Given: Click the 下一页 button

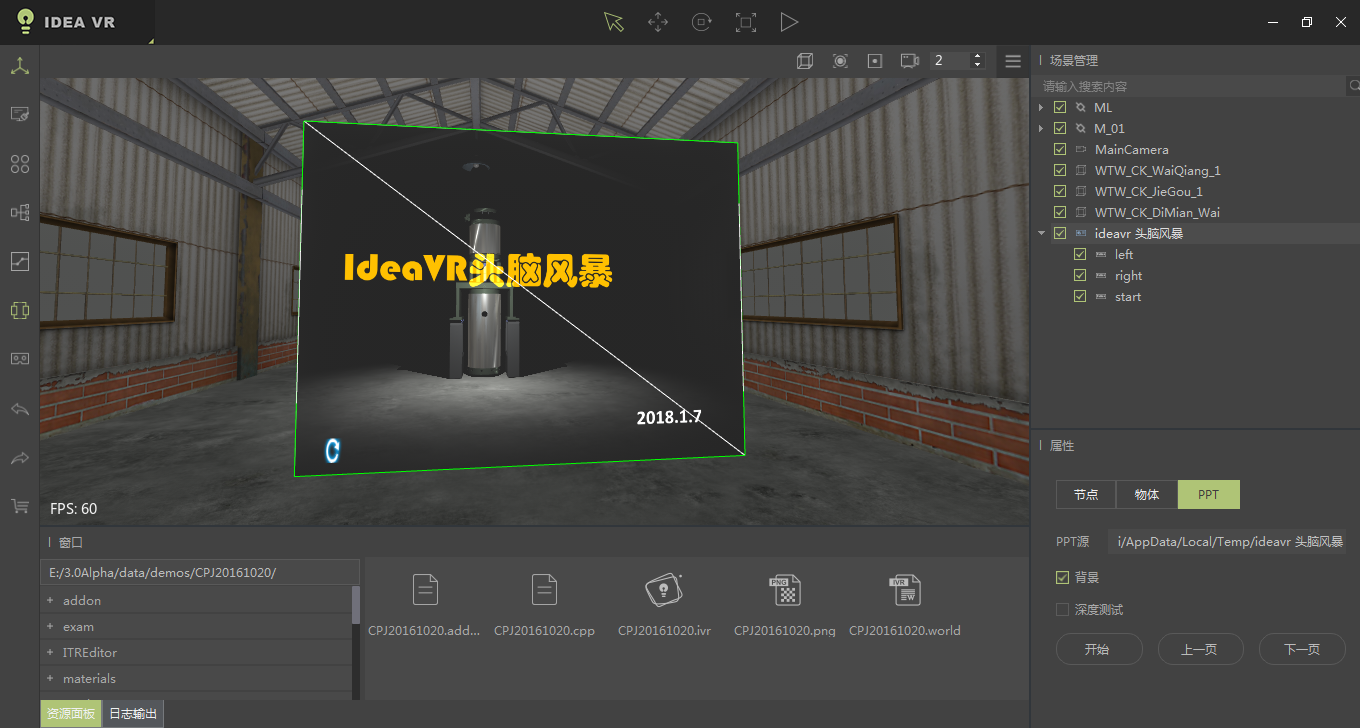Looking at the screenshot, I should pyautogui.click(x=1302, y=649).
